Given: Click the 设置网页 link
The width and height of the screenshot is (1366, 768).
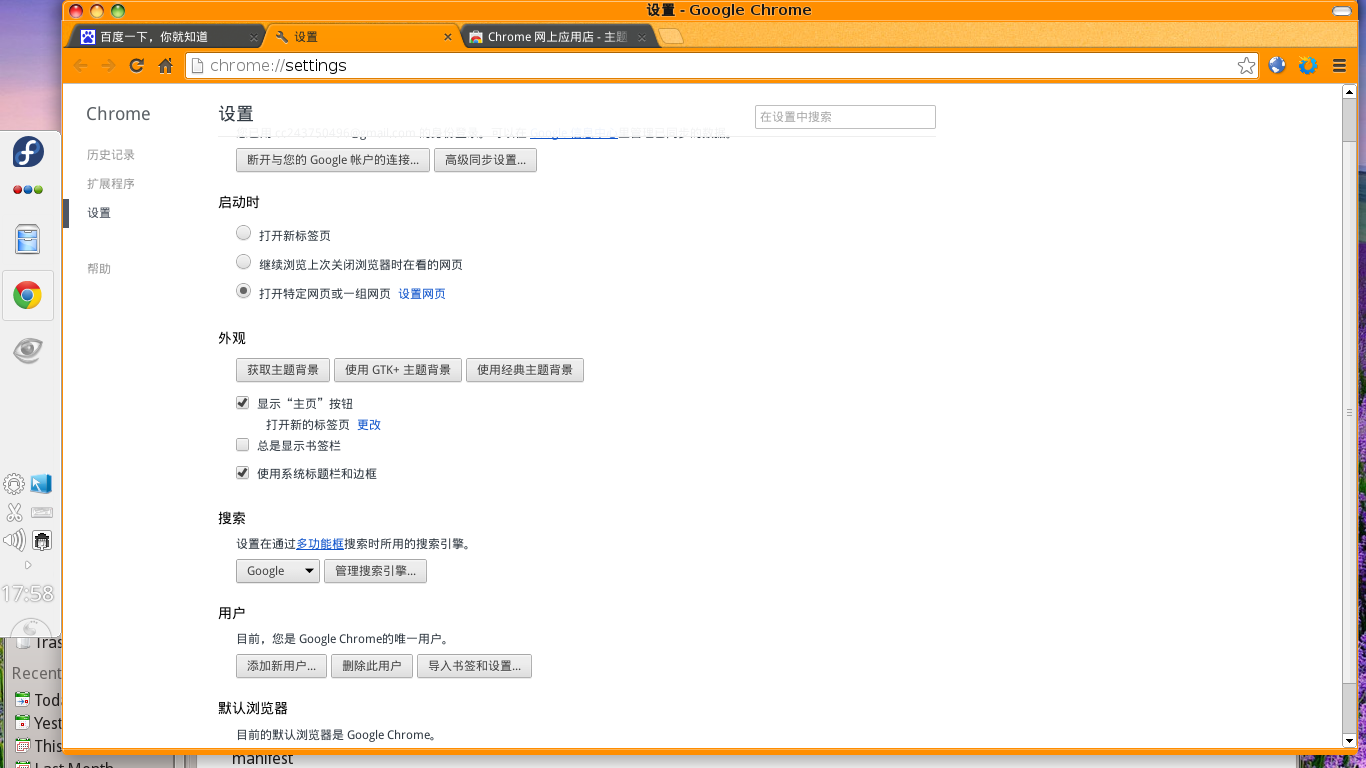Looking at the screenshot, I should coord(422,294).
